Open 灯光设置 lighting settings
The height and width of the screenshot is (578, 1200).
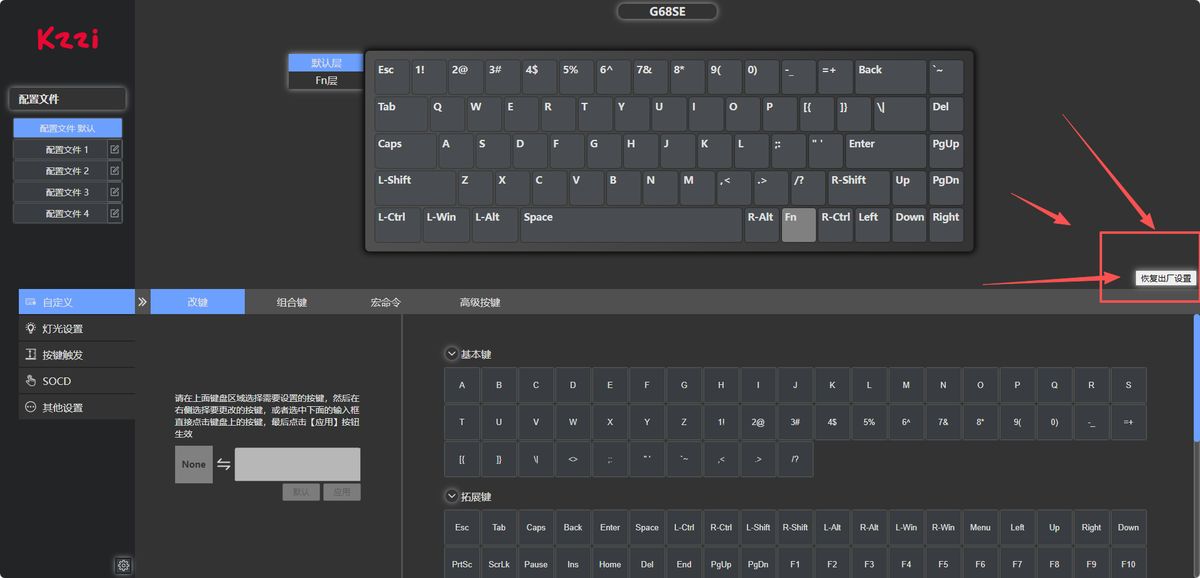(76, 328)
